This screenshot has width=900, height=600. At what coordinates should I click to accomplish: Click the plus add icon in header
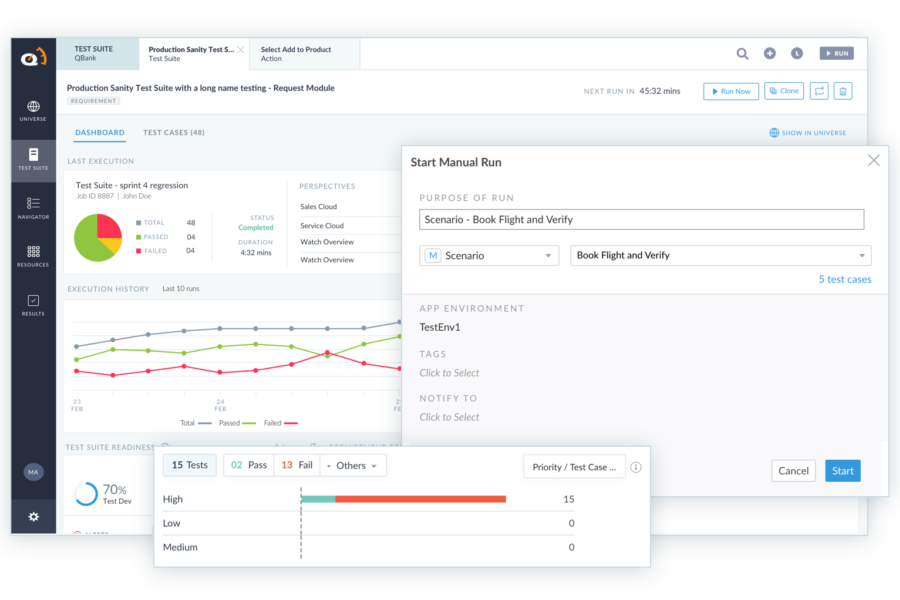pyautogui.click(x=769, y=54)
